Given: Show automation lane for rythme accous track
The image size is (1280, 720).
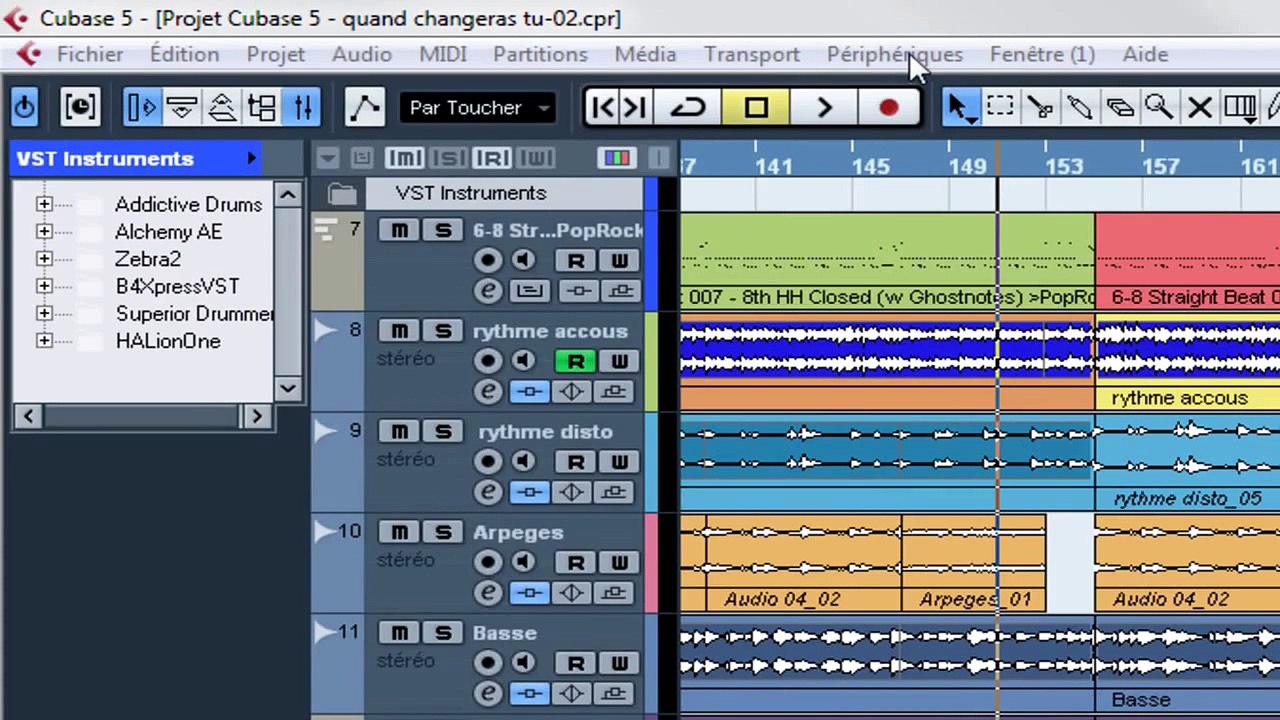Looking at the screenshot, I should 326,331.
